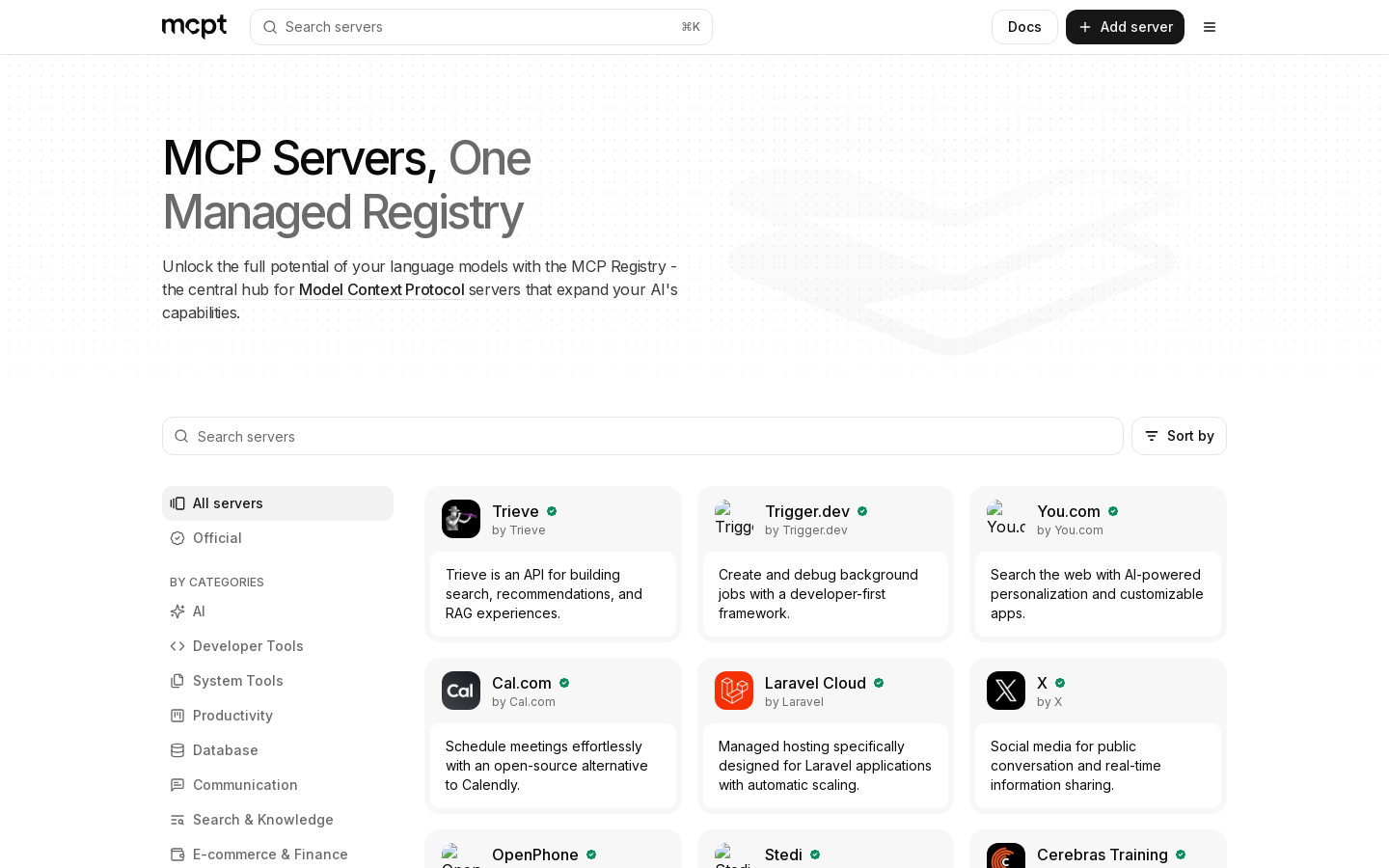Choose Database category
The height and width of the screenshot is (868, 1389).
[278, 750]
